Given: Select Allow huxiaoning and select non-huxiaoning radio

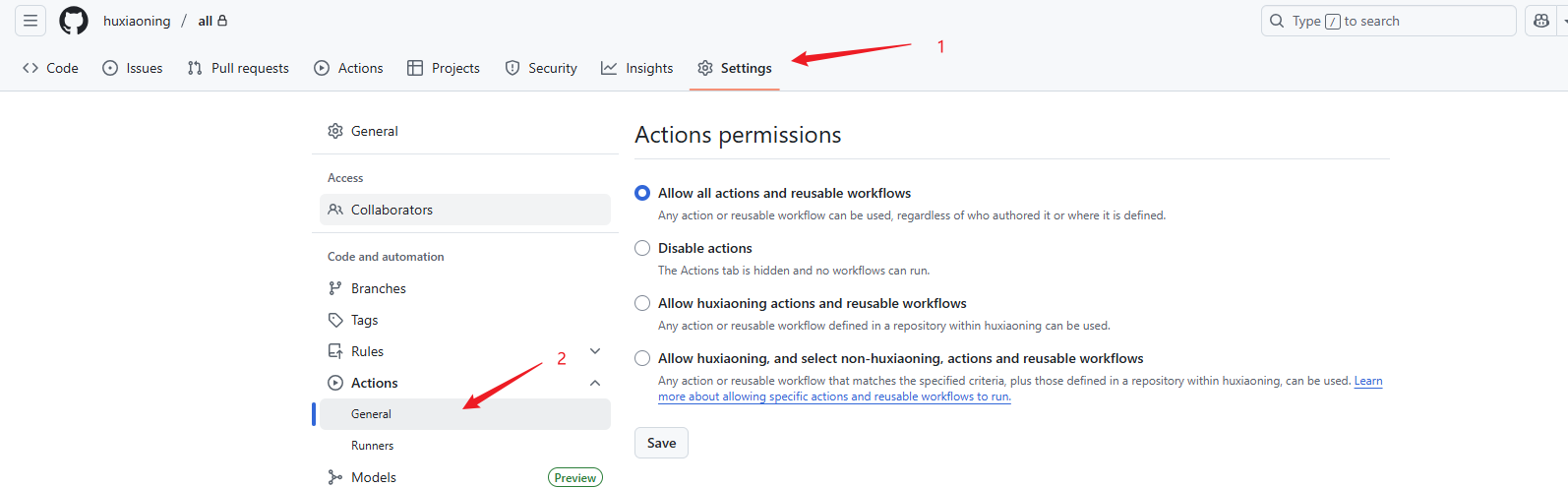Looking at the screenshot, I should point(642,358).
